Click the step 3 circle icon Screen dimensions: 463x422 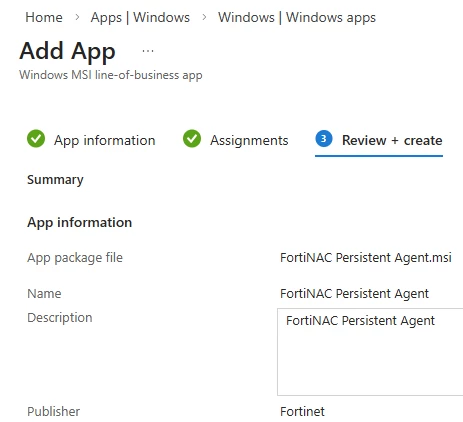click(324, 139)
